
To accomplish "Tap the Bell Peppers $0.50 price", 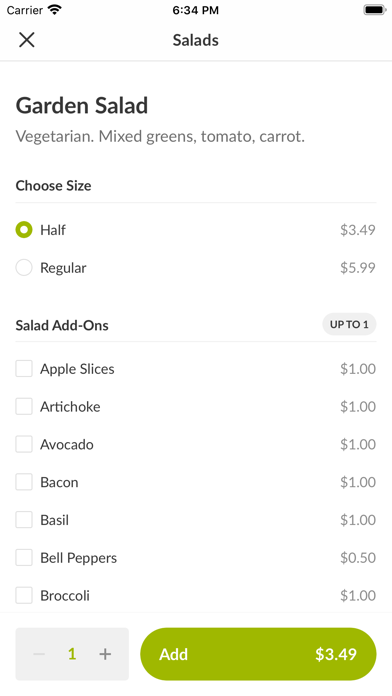I will 358,558.
